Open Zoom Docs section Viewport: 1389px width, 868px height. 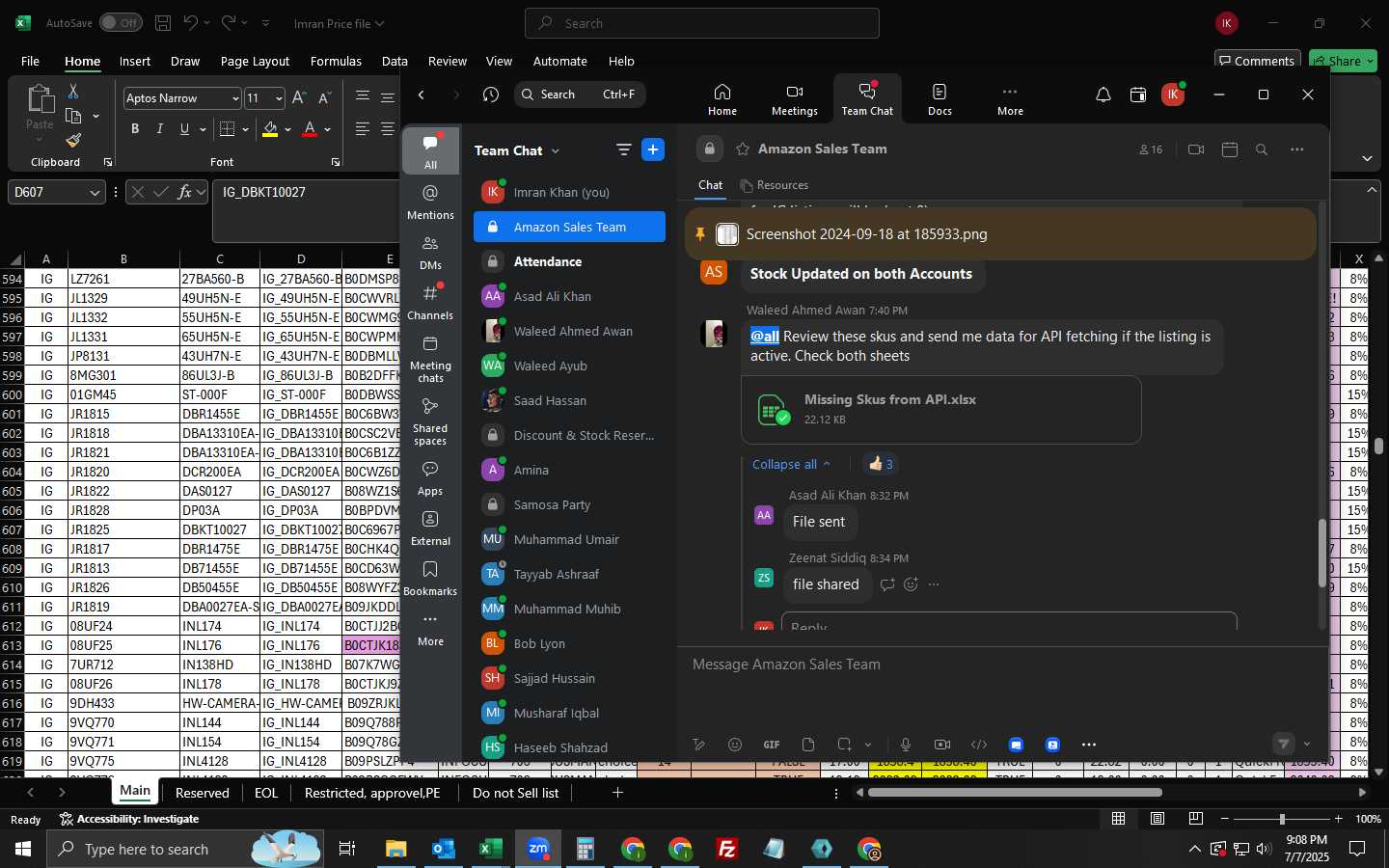click(x=940, y=99)
